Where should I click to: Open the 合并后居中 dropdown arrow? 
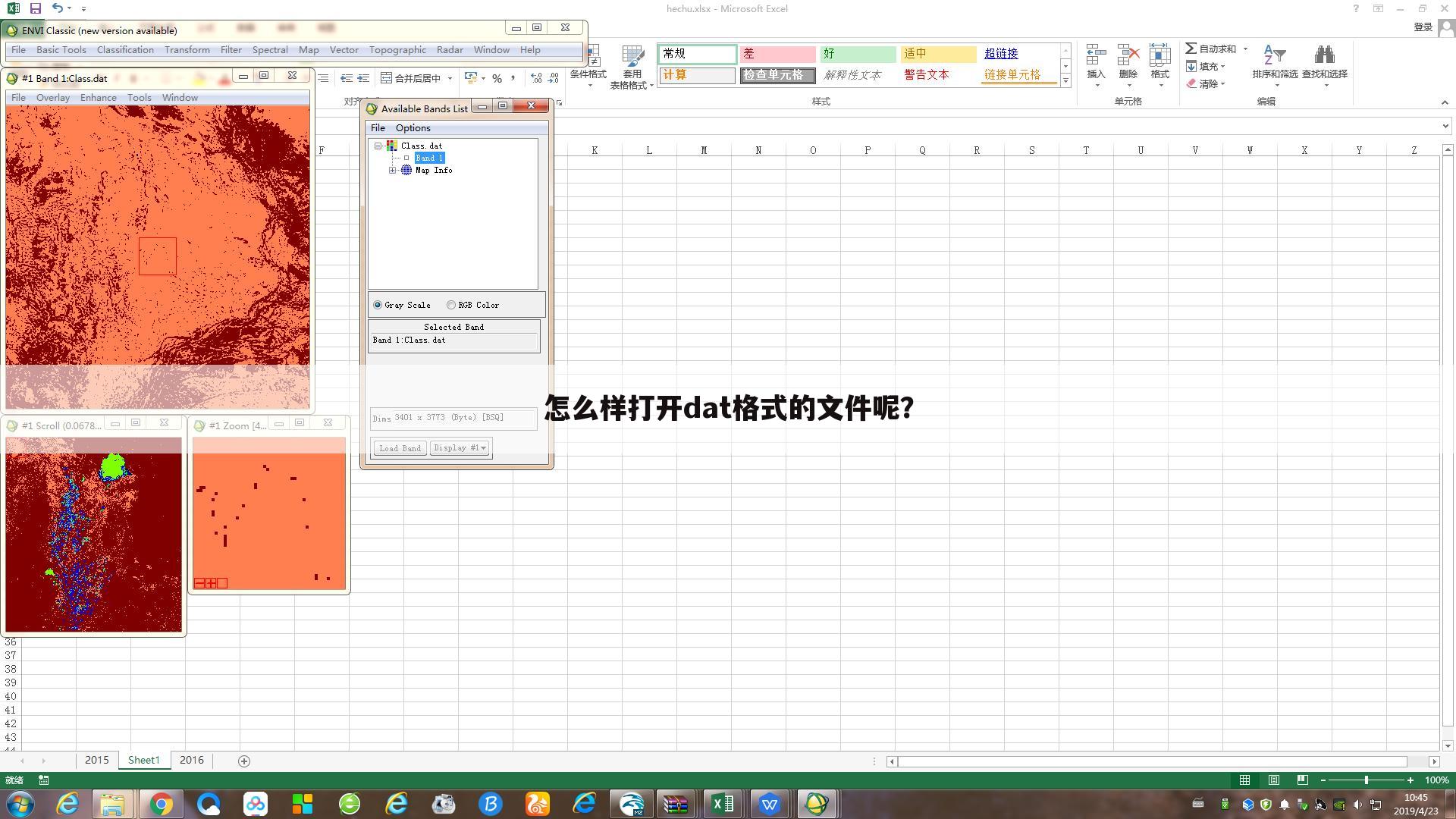[x=450, y=78]
